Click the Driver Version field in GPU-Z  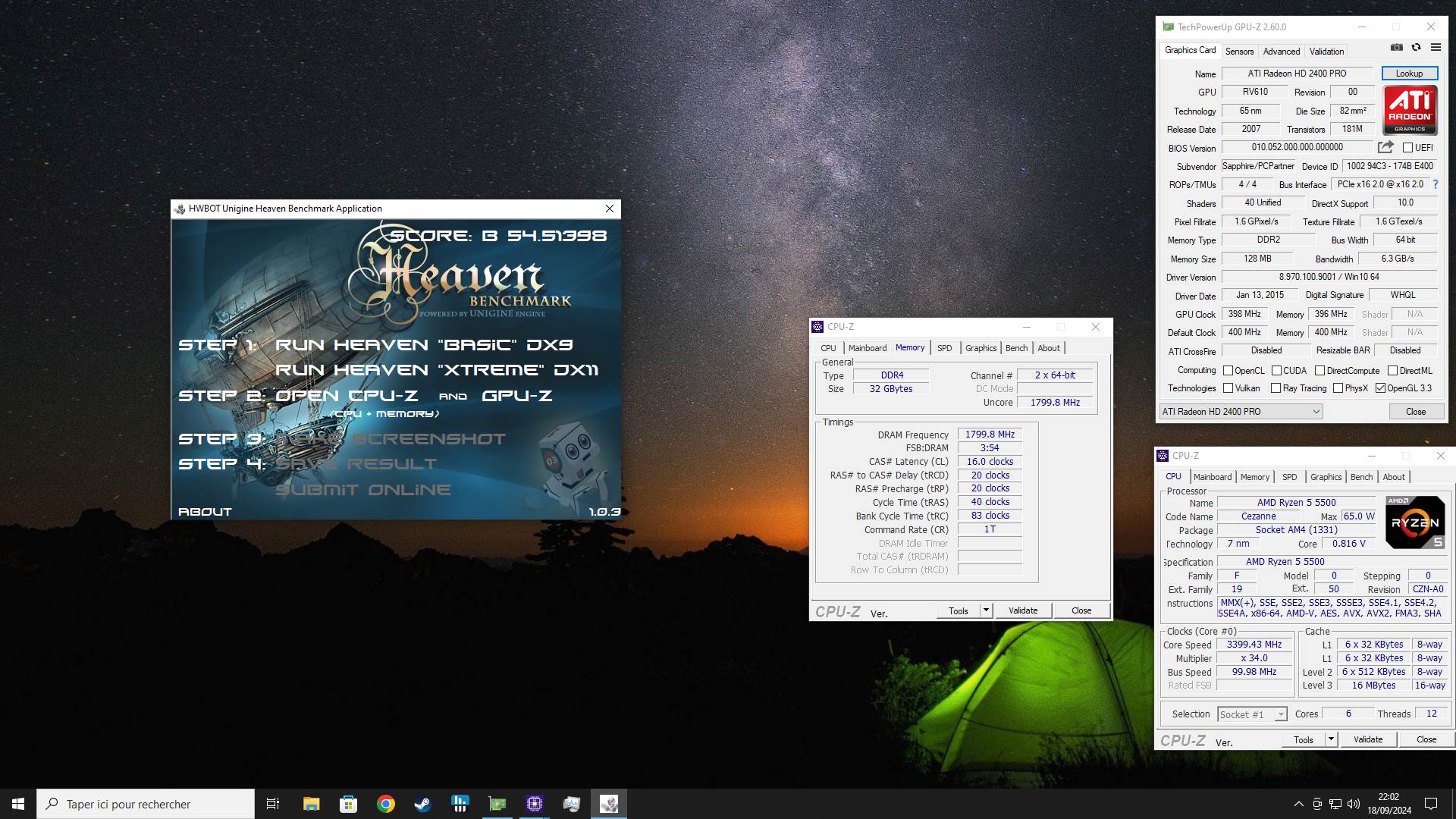1329,277
